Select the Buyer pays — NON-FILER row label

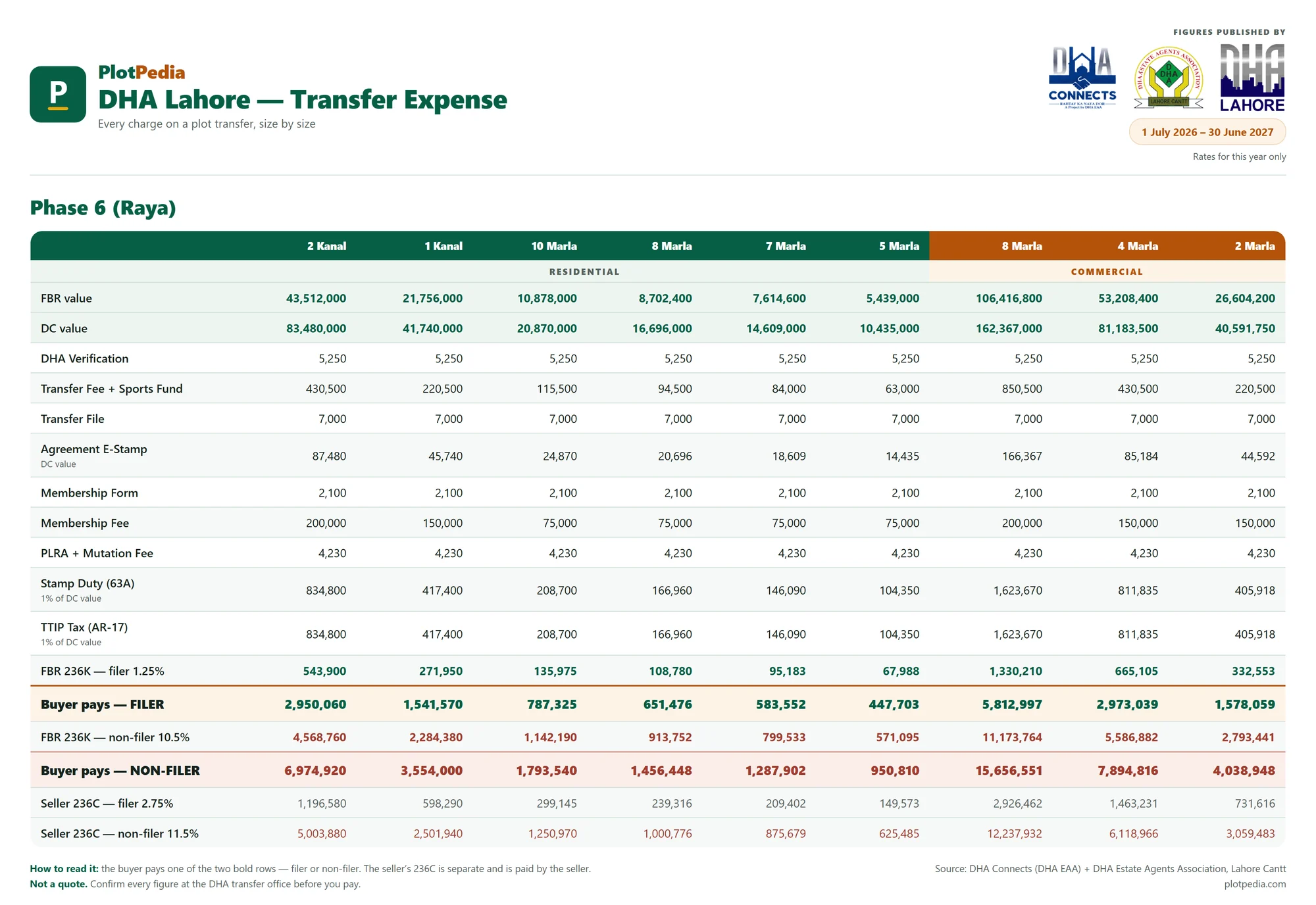pyautogui.click(x=120, y=771)
